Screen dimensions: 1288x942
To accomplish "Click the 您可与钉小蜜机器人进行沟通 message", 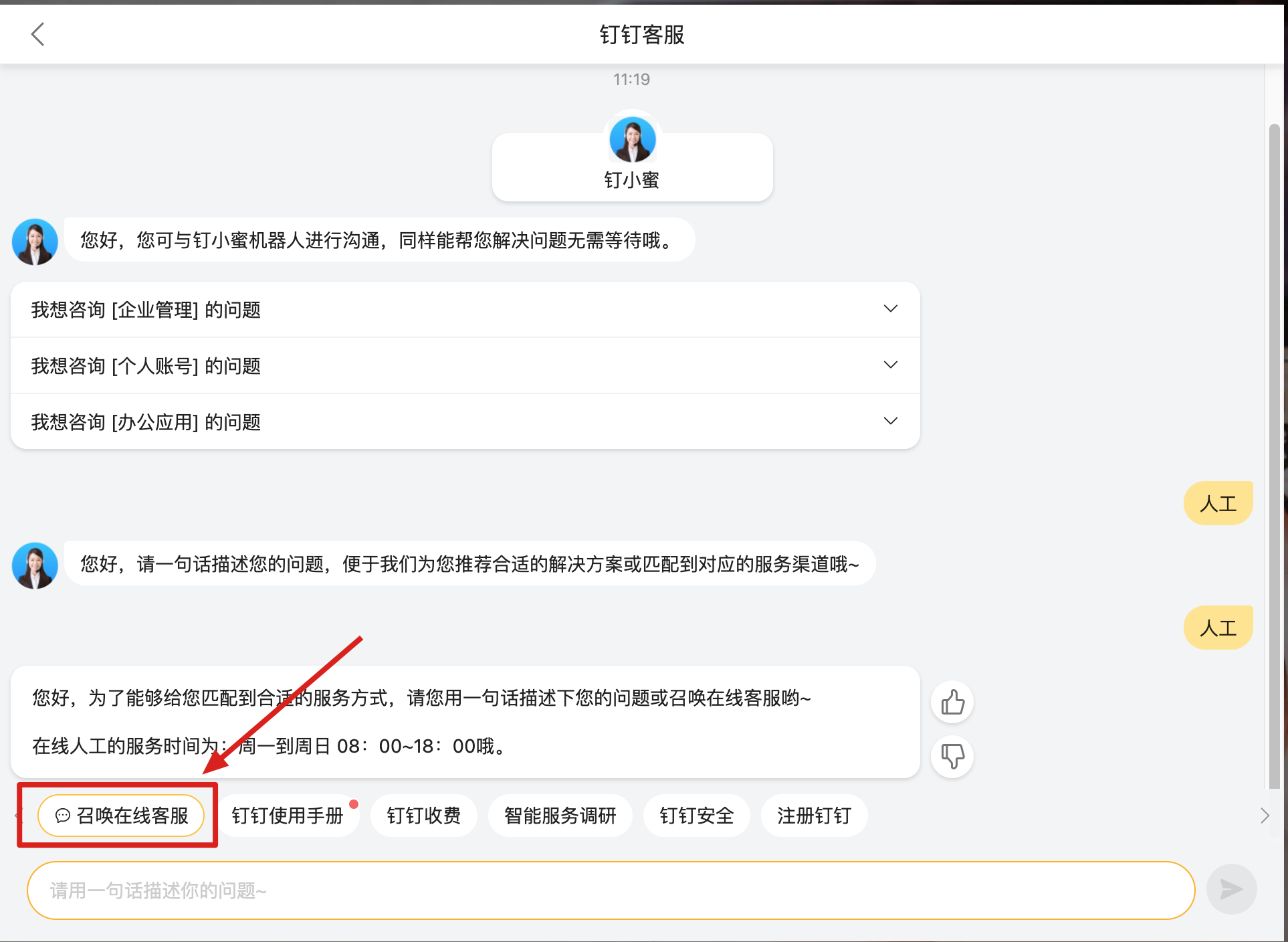I will click(380, 240).
